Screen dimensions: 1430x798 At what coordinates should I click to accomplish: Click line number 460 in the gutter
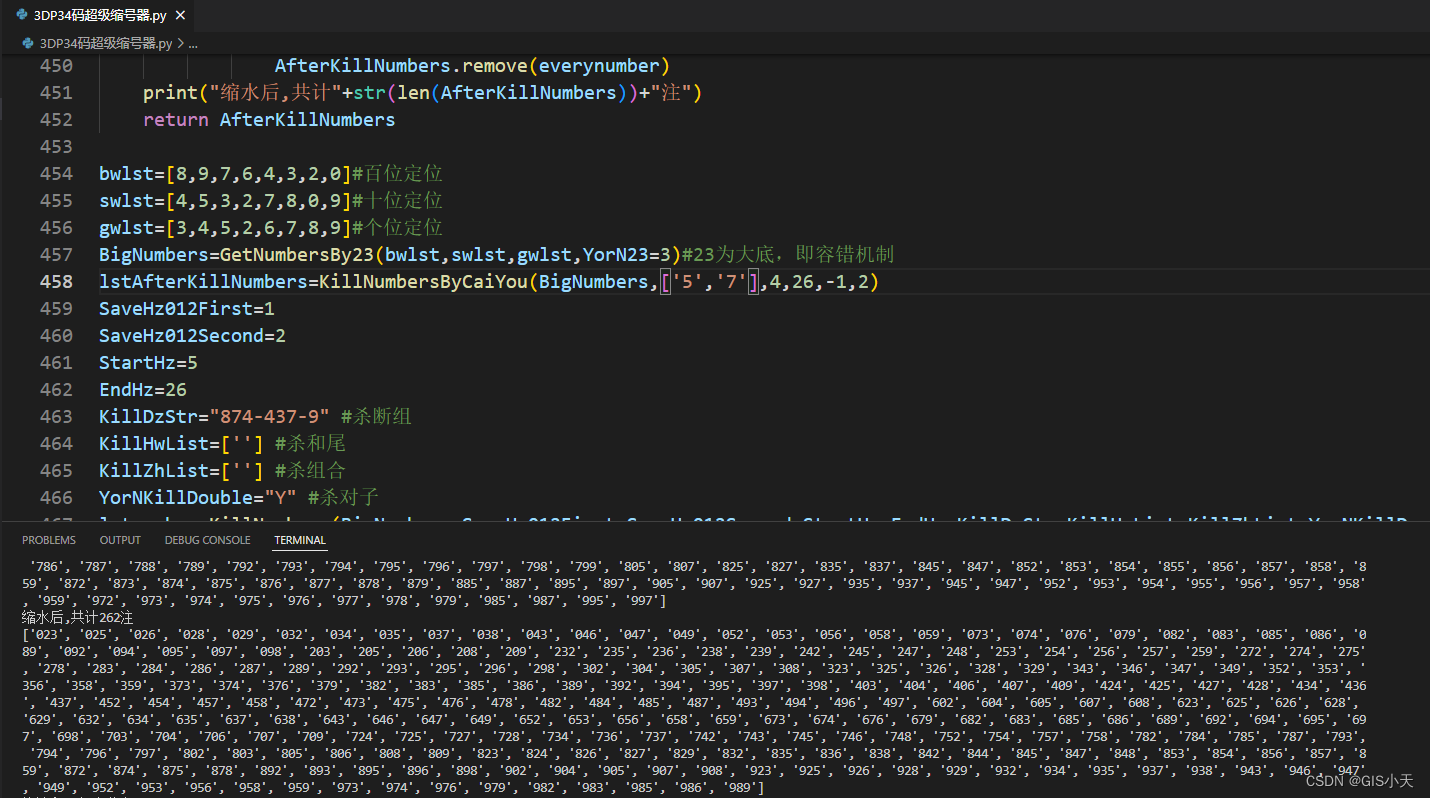pyautogui.click(x=56, y=336)
